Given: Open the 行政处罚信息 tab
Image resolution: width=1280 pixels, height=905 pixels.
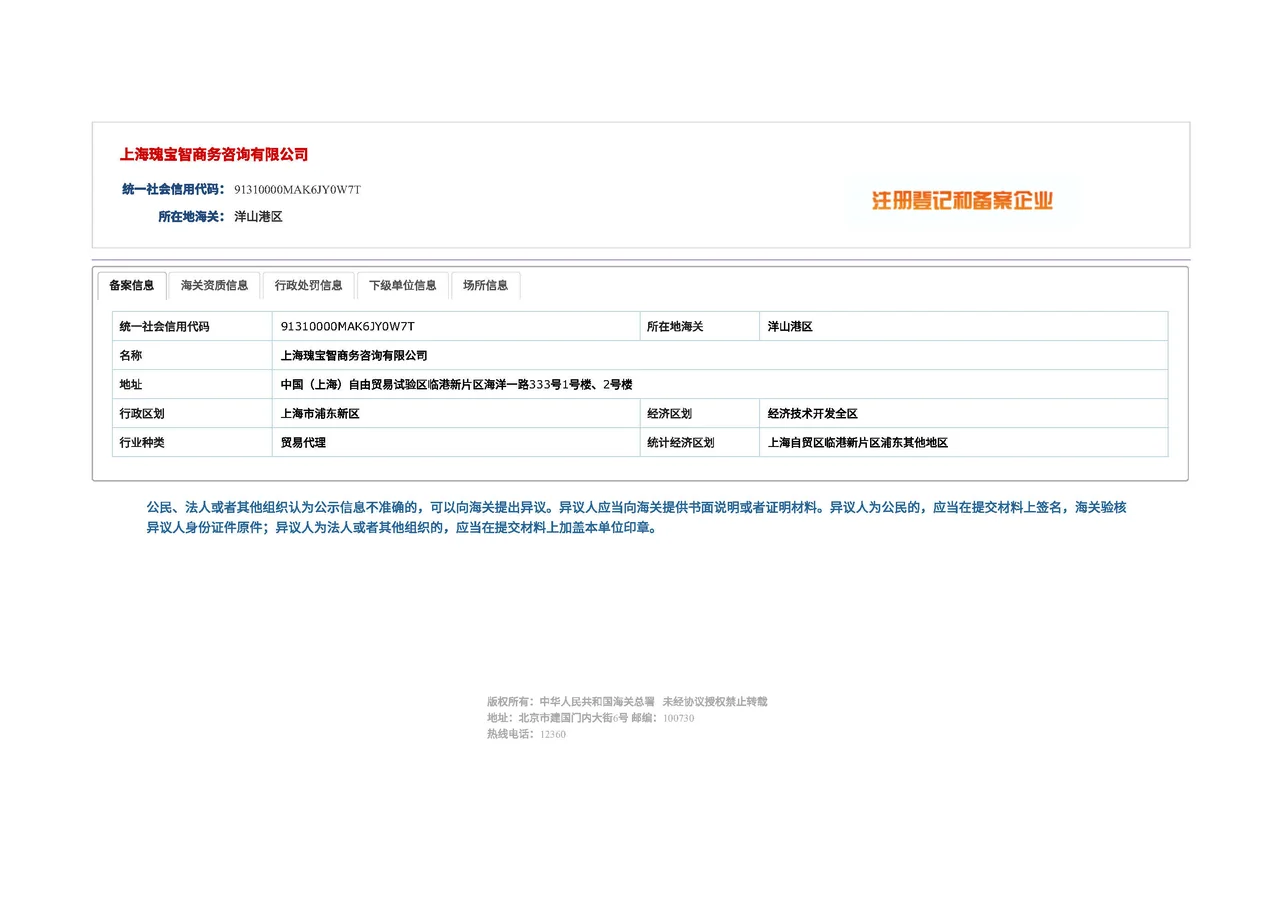Looking at the screenshot, I should [308, 286].
